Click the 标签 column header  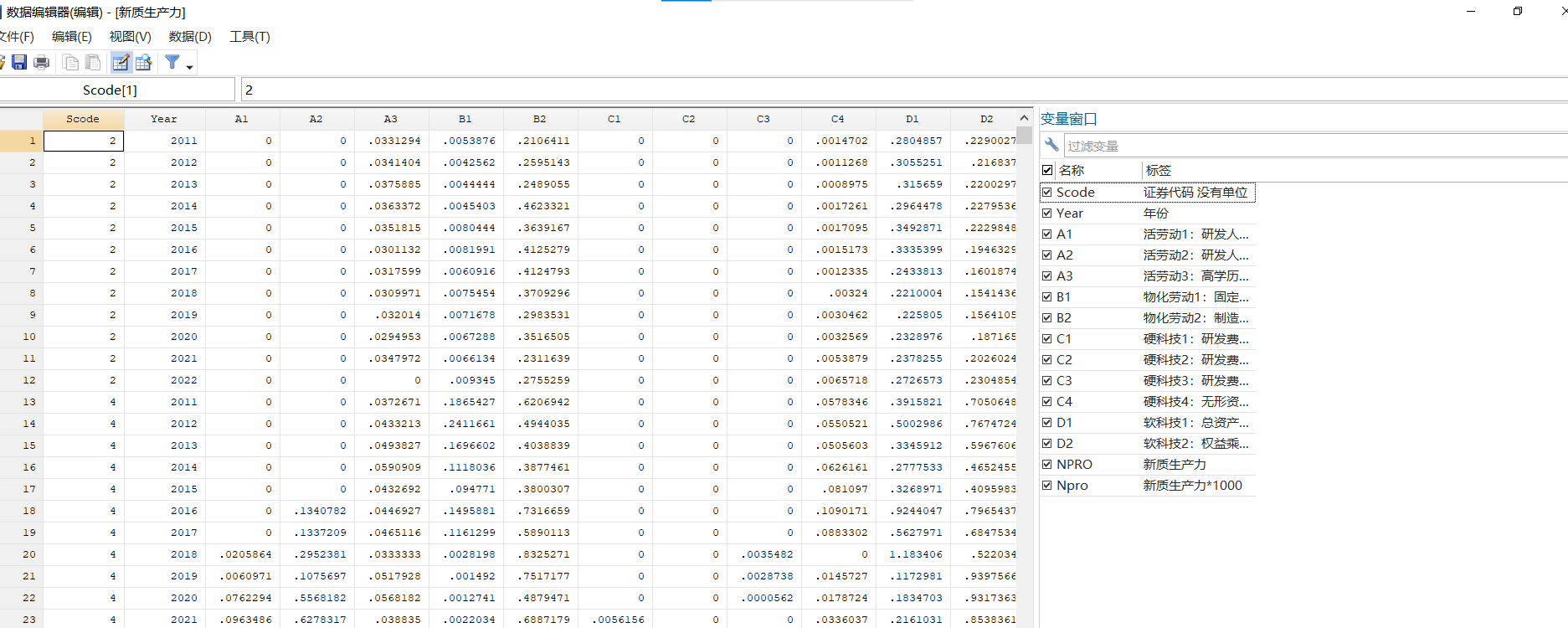pyautogui.click(x=1159, y=170)
